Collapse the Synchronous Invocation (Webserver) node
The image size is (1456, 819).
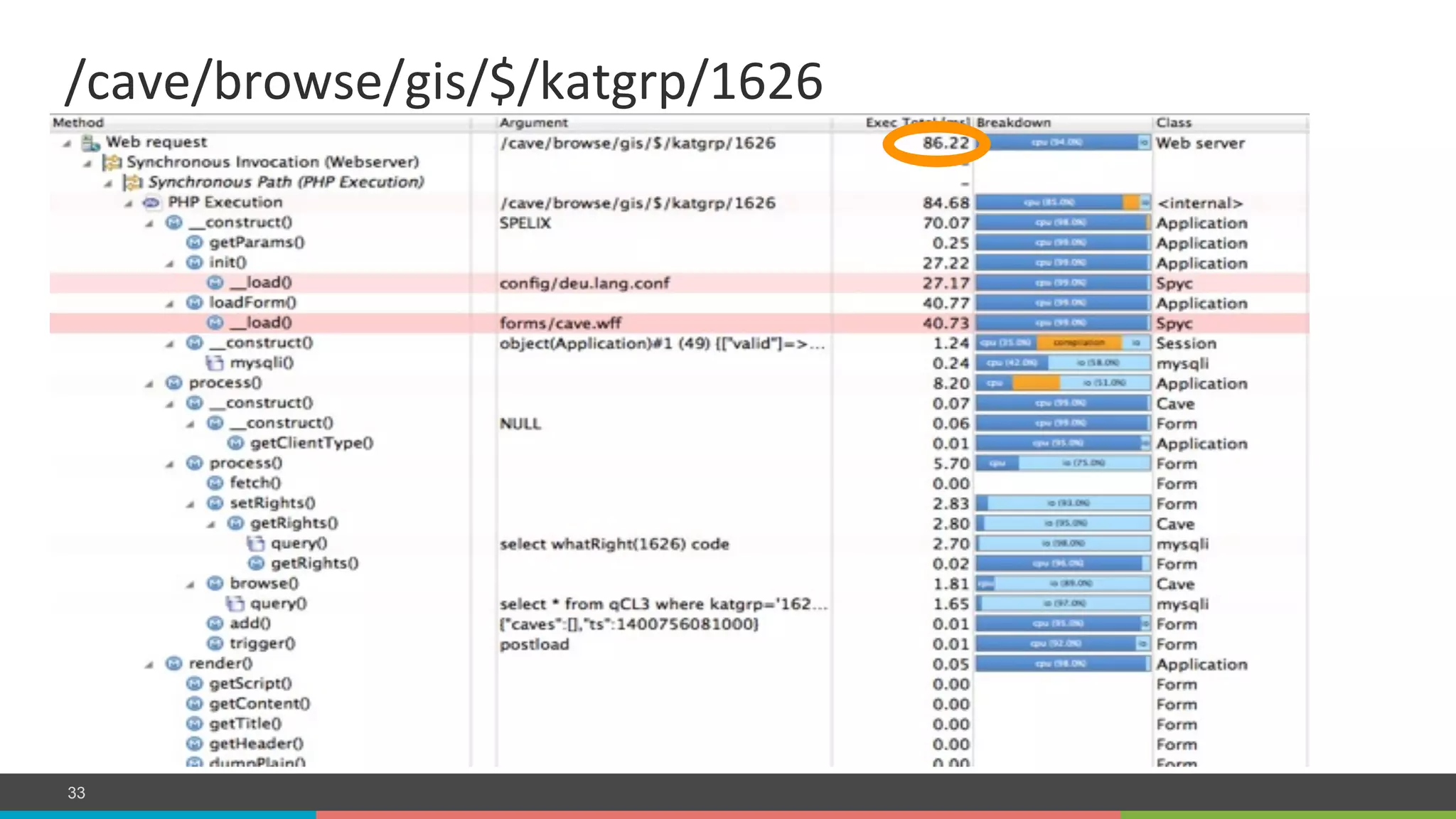coord(87,164)
